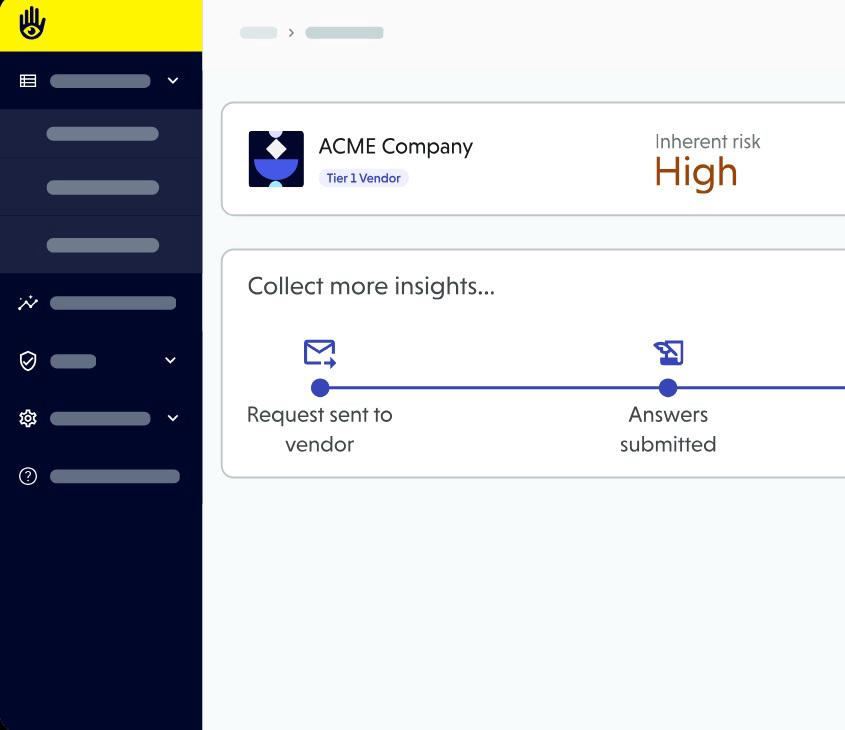Expand the settings section chevron

pyautogui.click(x=172, y=419)
